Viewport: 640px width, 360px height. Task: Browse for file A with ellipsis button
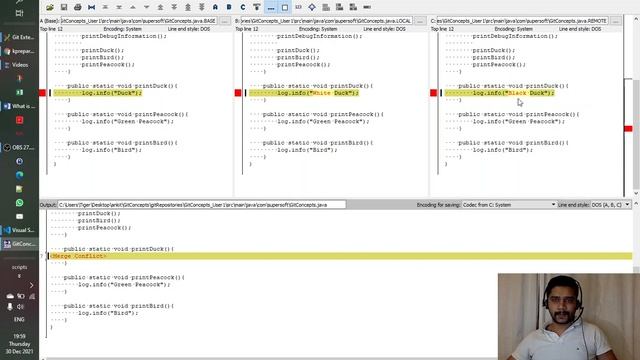click(x=224, y=21)
